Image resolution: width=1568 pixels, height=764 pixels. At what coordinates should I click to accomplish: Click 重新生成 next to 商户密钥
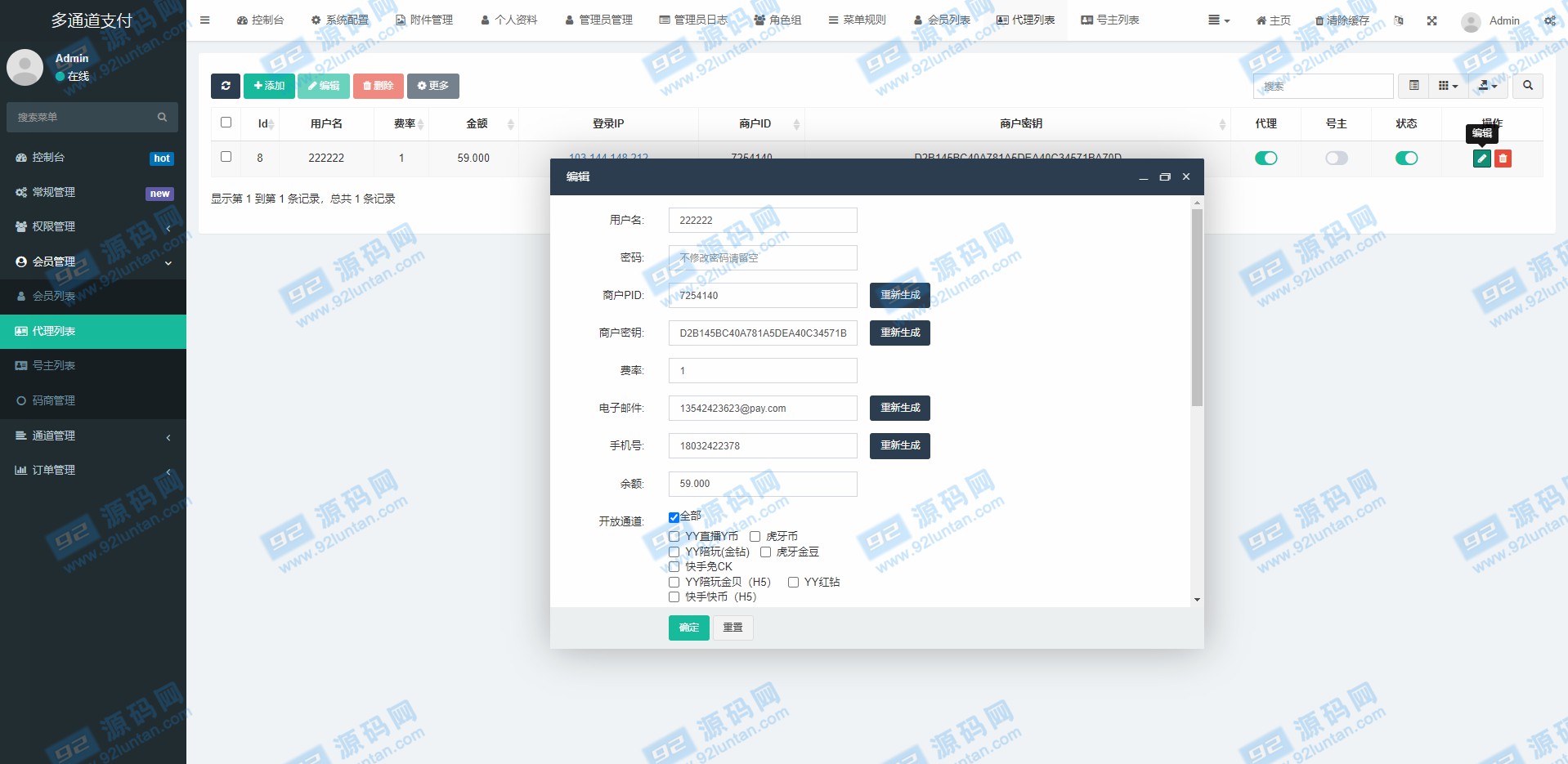pyautogui.click(x=900, y=333)
